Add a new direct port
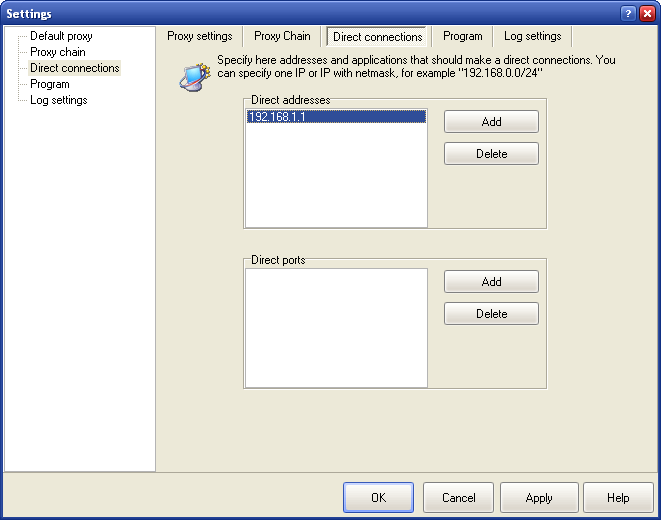 coord(491,282)
